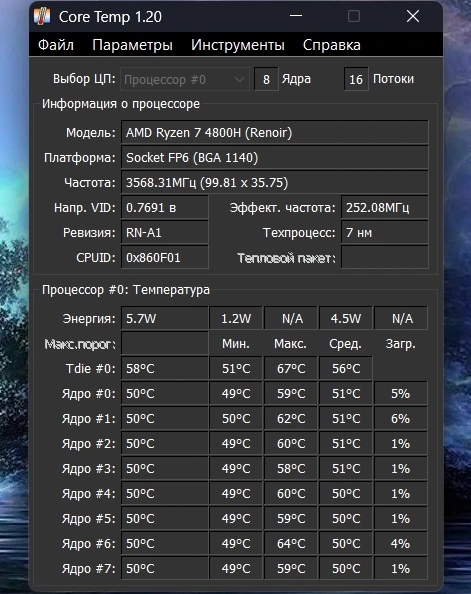Image resolution: width=471 pixels, height=594 pixels.
Task: Open the Инструменты menu
Action: click(238, 45)
